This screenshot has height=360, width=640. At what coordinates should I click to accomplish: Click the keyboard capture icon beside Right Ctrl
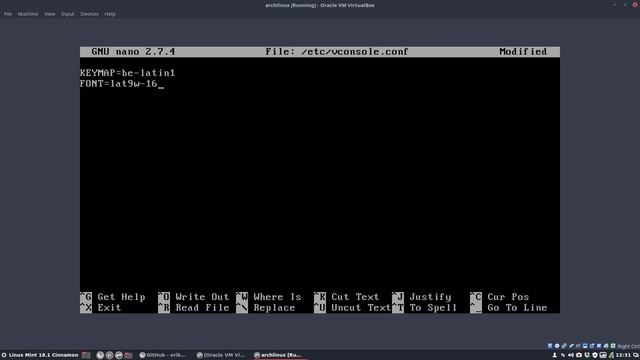point(613,346)
